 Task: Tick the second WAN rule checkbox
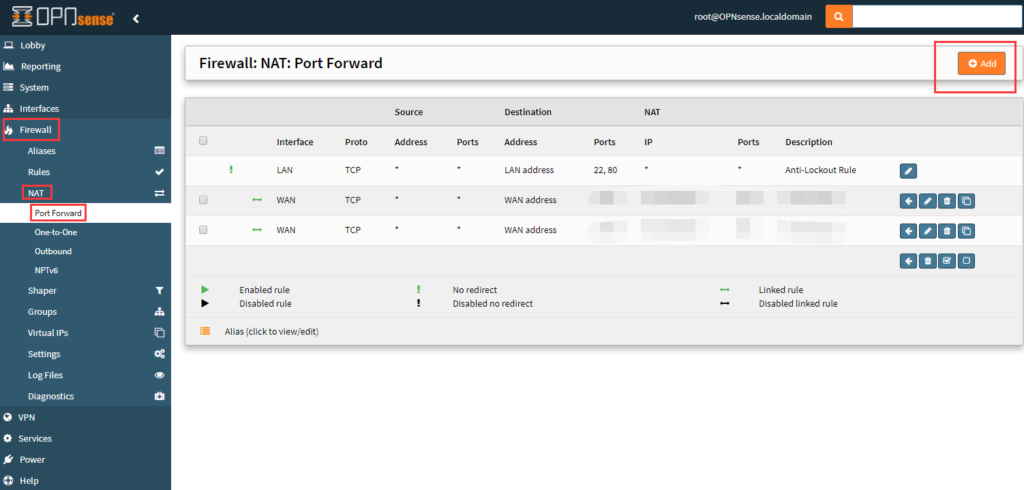click(203, 230)
